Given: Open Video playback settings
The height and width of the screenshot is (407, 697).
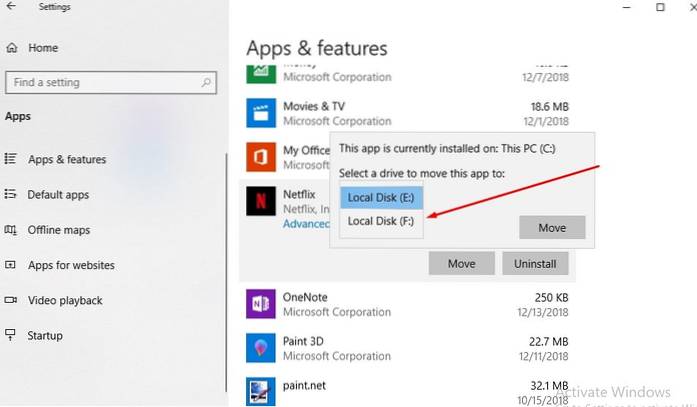Looking at the screenshot, I should pyautogui.click(x=66, y=300).
